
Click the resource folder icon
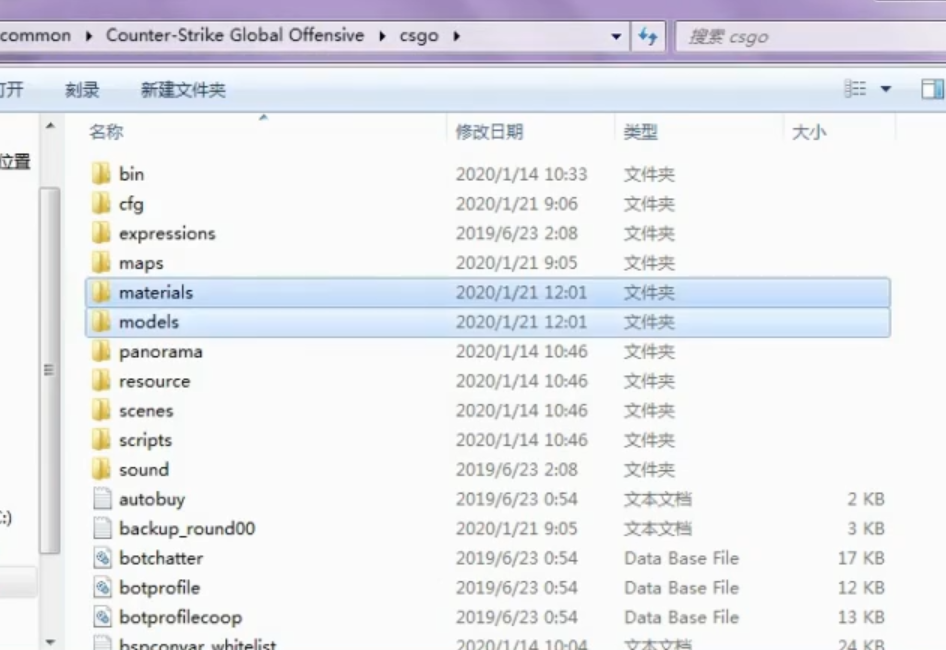point(101,381)
